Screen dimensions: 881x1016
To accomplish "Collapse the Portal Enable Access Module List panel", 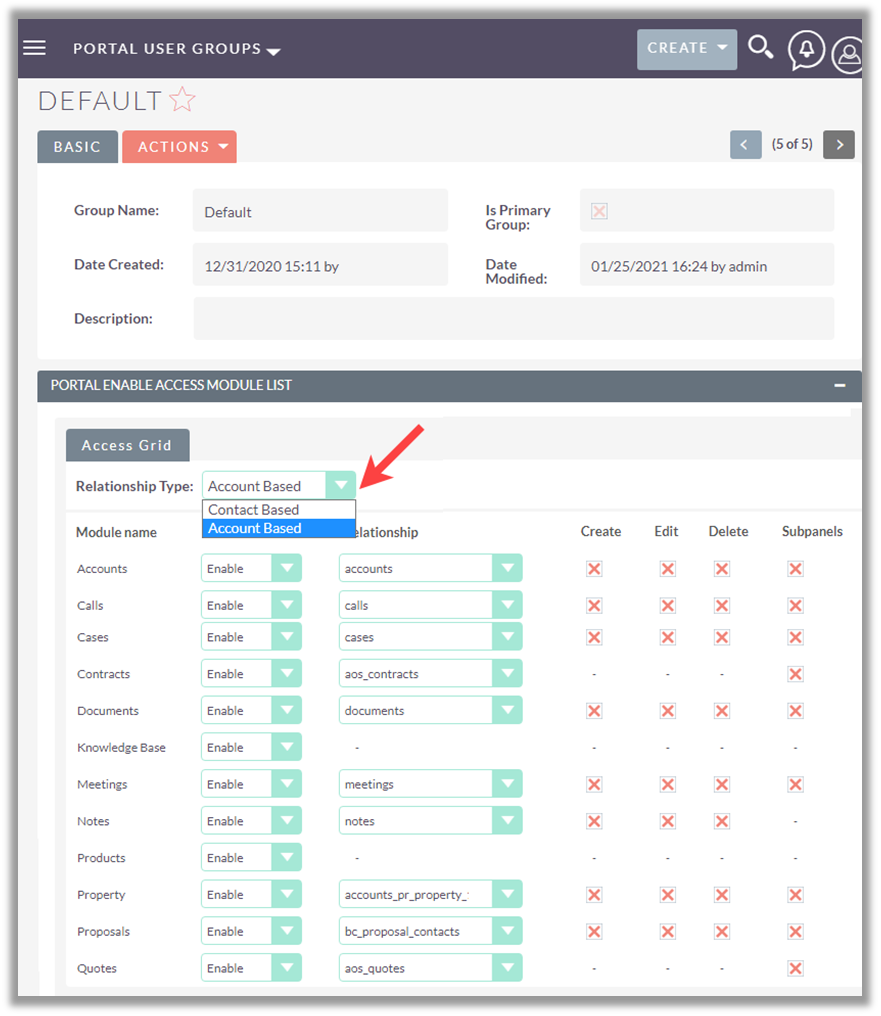I will tap(840, 385).
